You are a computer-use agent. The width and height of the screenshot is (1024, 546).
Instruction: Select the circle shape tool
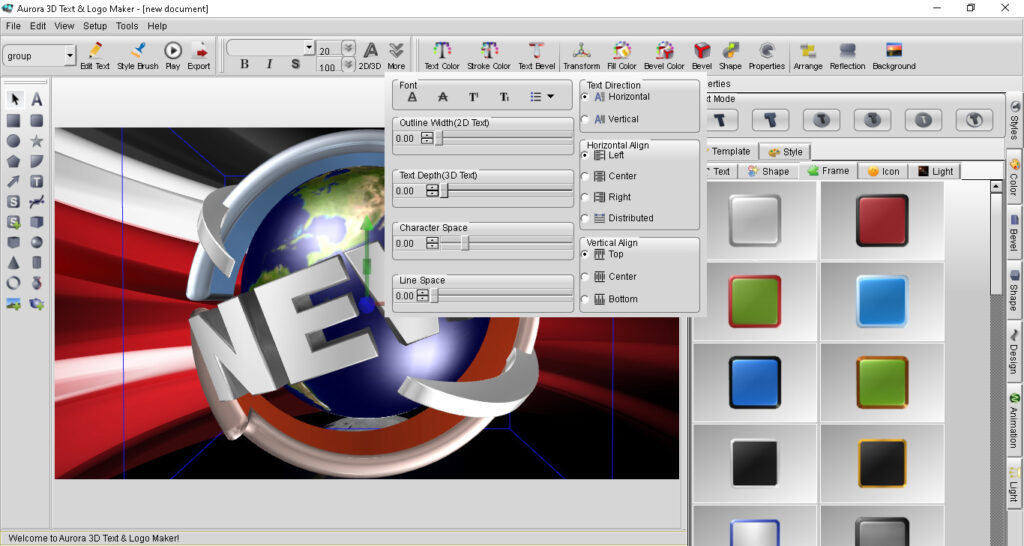[14, 140]
